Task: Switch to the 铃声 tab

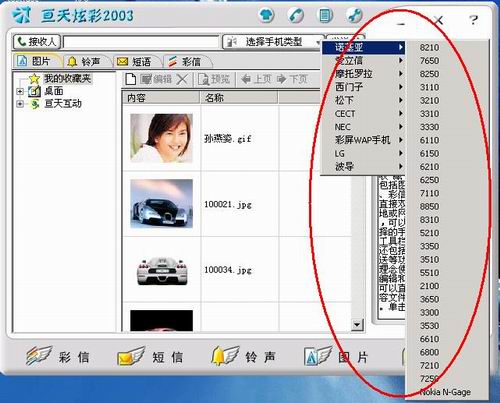Action: [x=86, y=61]
